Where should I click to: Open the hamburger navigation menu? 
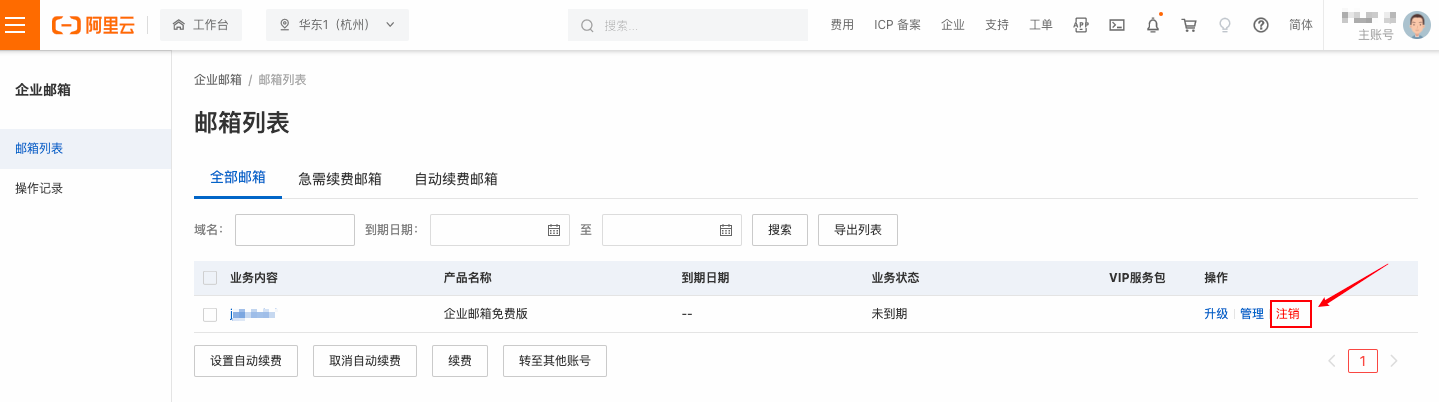[19, 25]
